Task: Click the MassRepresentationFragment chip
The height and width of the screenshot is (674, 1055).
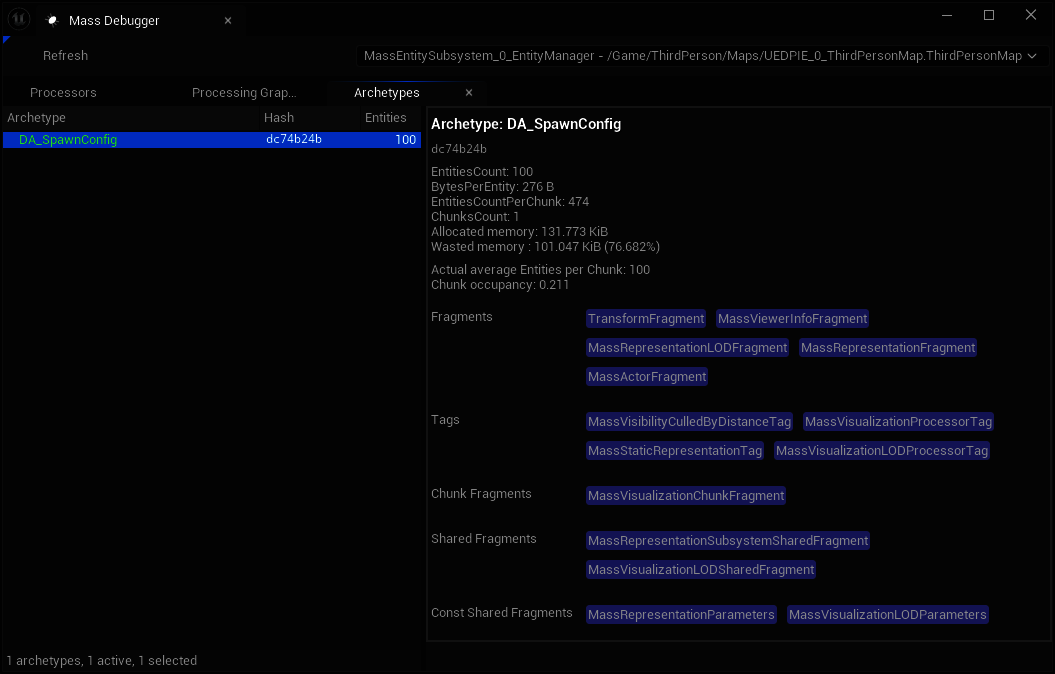Action: (887, 348)
